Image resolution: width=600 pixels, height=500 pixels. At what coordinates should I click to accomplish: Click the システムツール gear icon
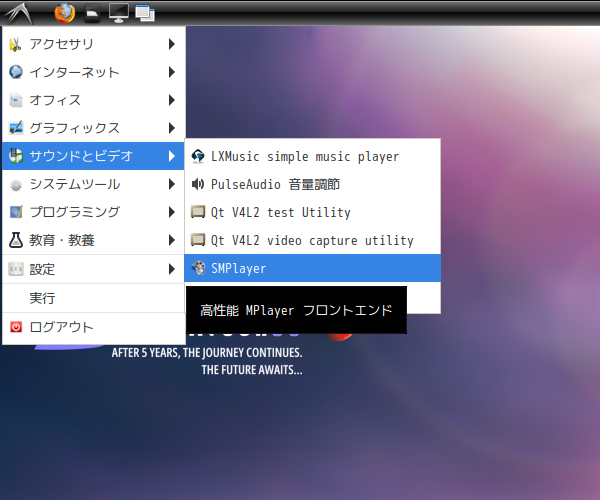point(16,184)
